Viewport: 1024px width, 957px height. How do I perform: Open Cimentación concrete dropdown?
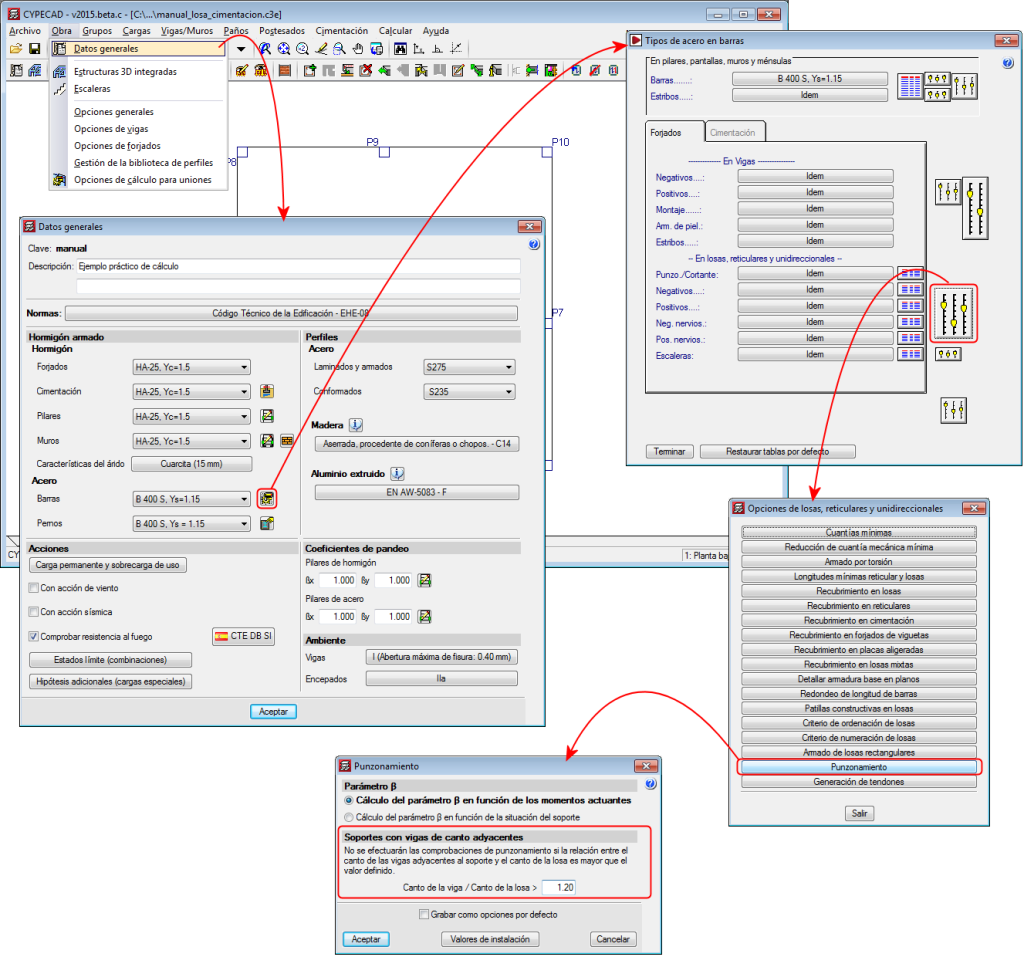[x=191, y=392]
